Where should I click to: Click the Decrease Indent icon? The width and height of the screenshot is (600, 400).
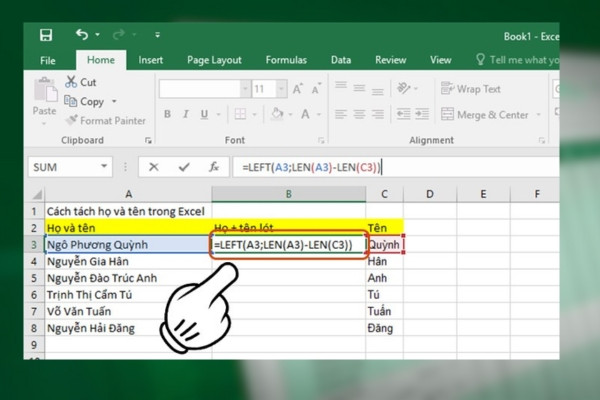point(404,114)
